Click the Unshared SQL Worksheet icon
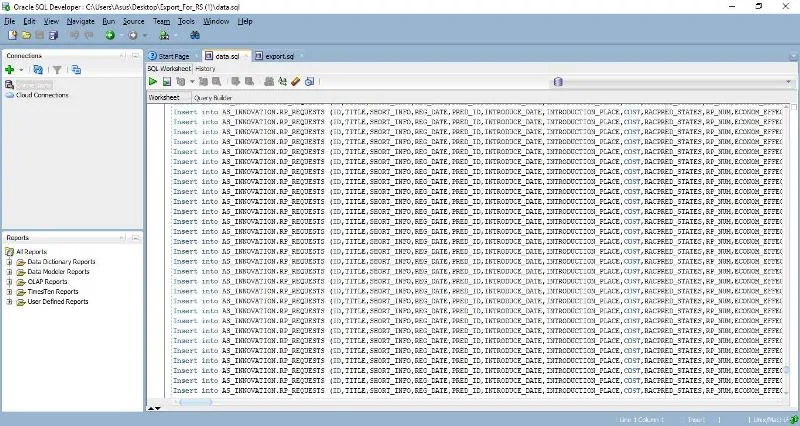 [269, 82]
